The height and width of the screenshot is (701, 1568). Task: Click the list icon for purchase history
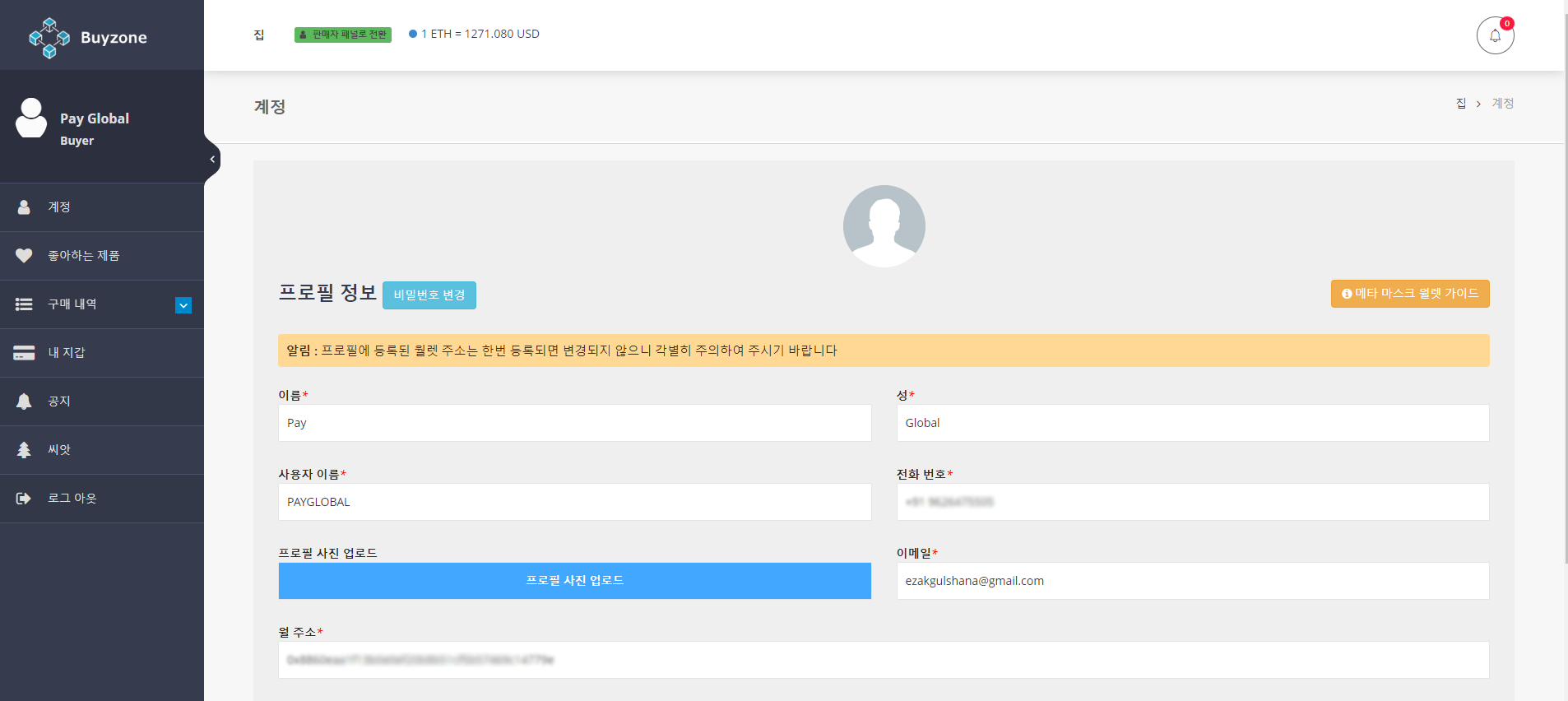[x=24, y=304]
